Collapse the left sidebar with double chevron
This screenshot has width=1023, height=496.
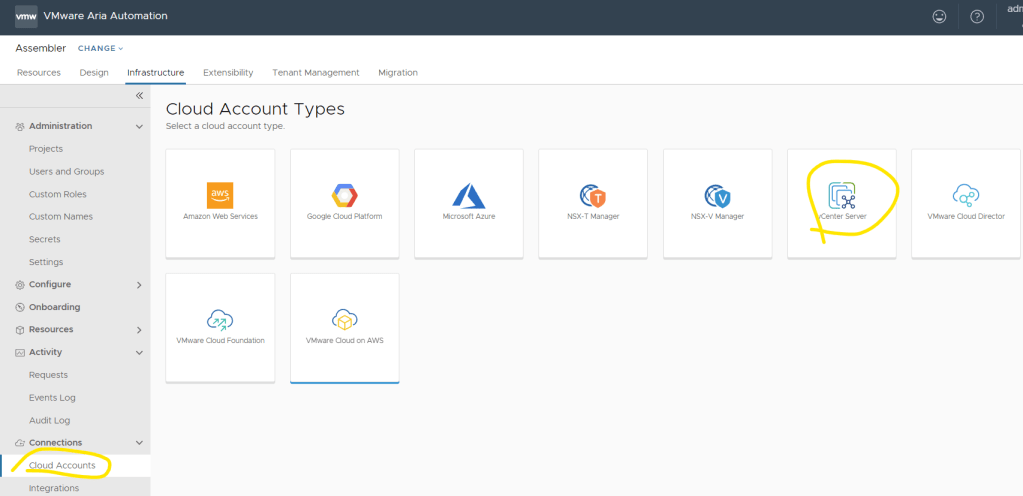(x=139, y=96)
